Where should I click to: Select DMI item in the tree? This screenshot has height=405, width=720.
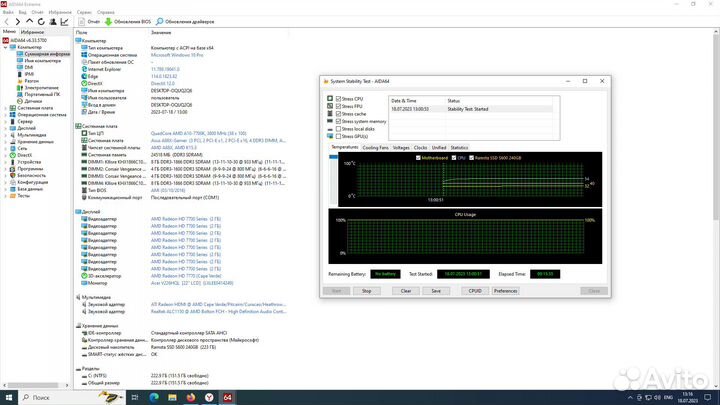(x=28, y=67)
